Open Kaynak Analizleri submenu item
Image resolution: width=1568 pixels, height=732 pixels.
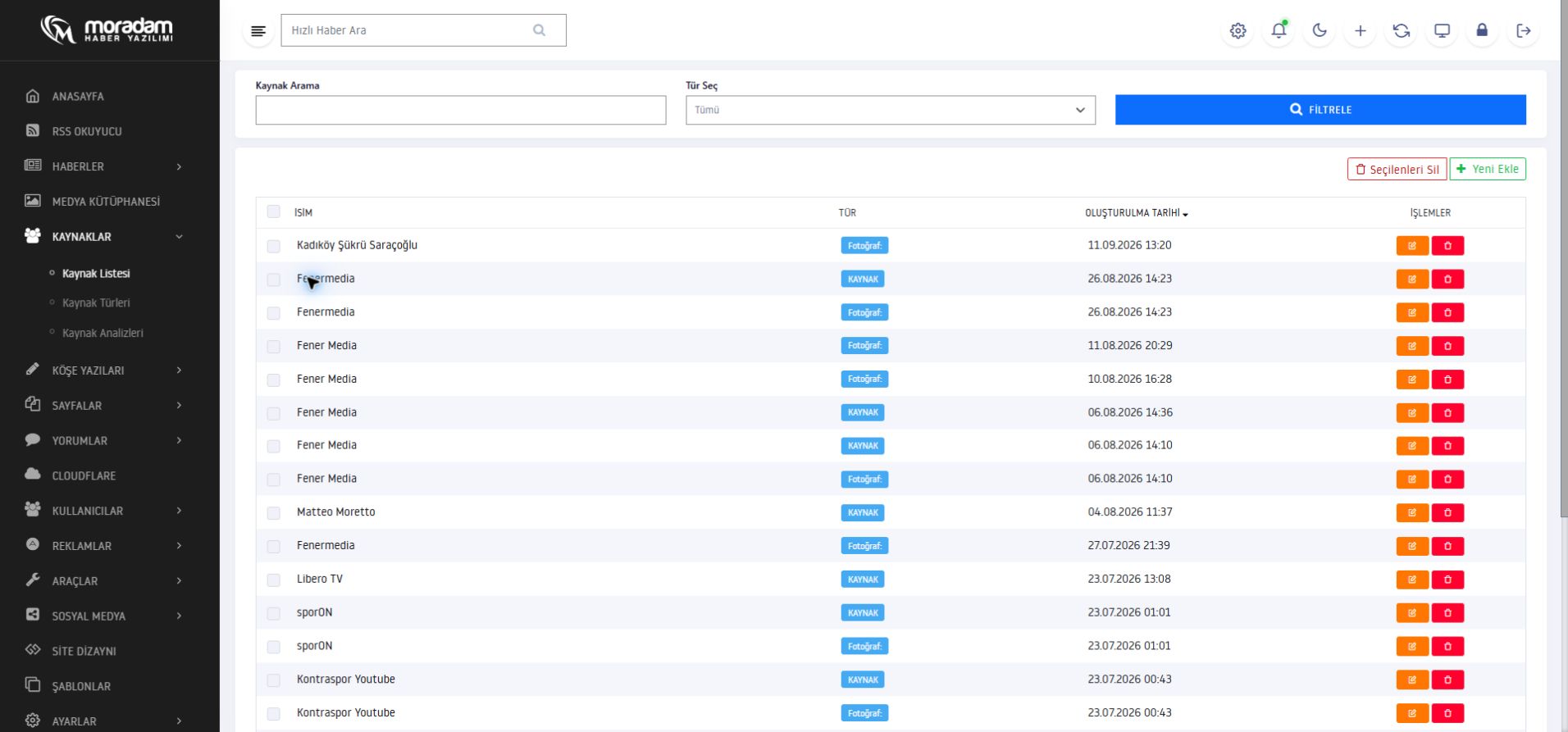pos(103,333)
